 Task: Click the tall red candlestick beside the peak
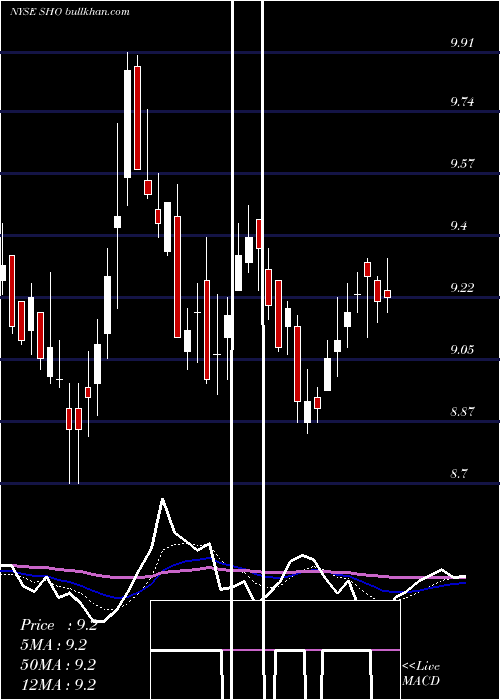(138, 118)
